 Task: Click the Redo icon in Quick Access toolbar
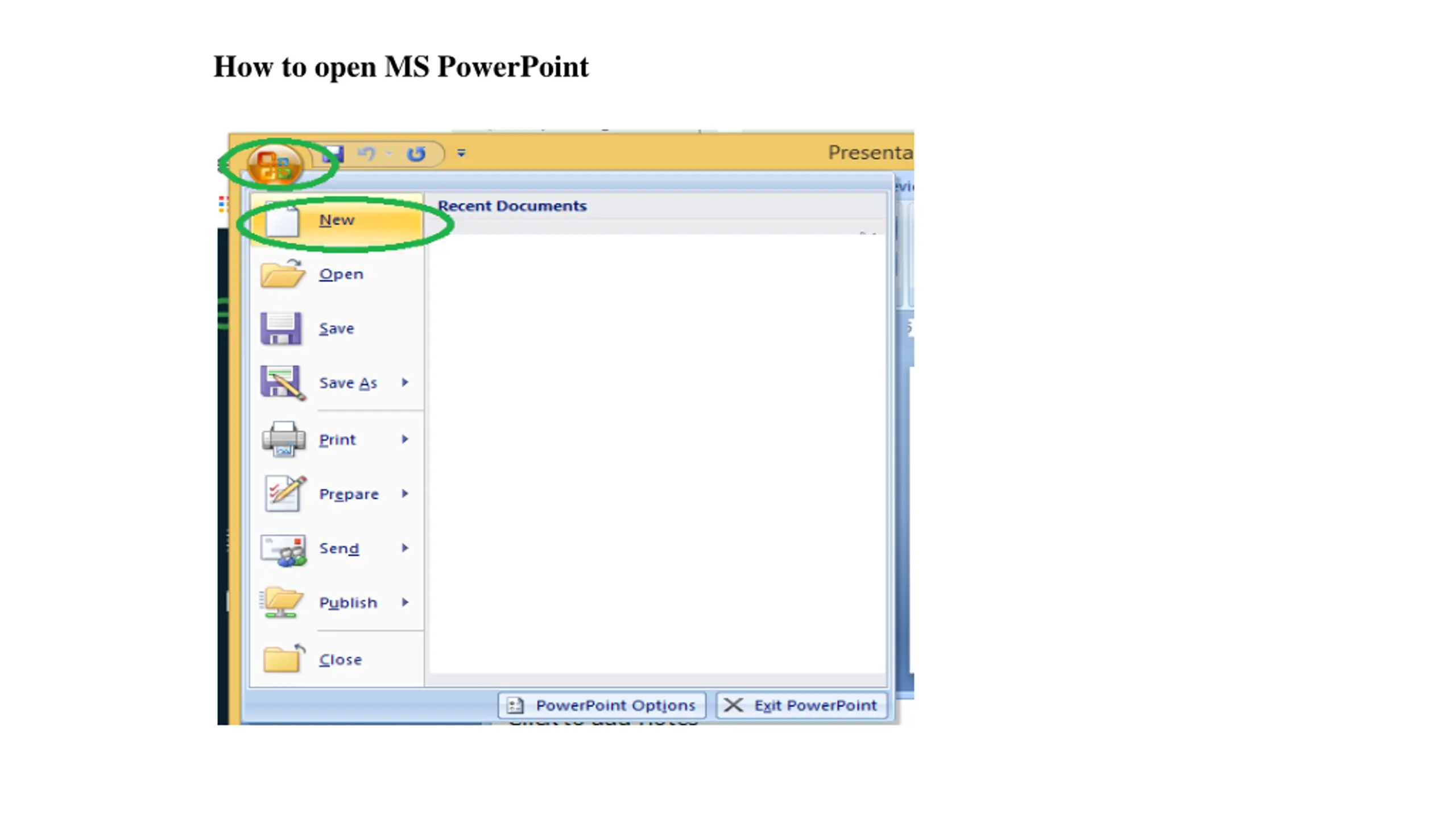[x=416, y=154]
